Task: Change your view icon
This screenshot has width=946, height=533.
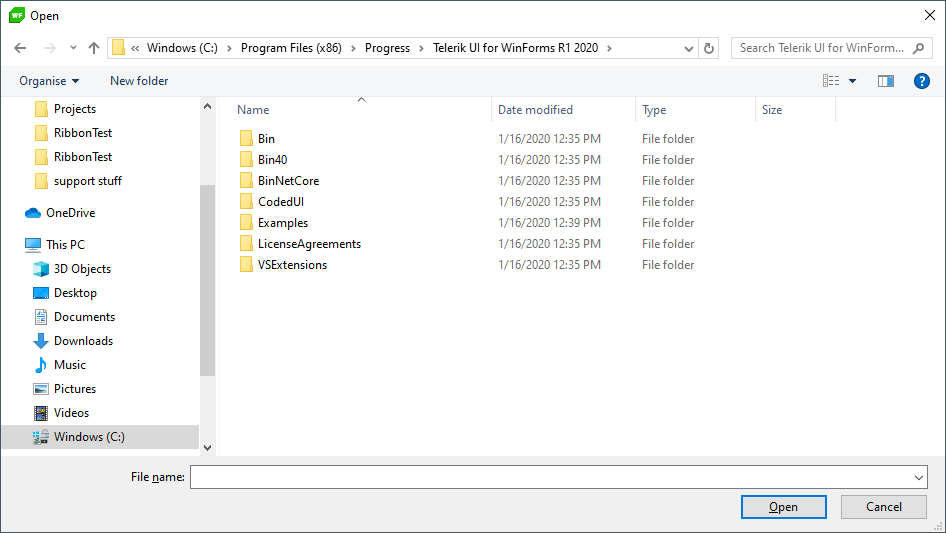Action: coord(831,81)
